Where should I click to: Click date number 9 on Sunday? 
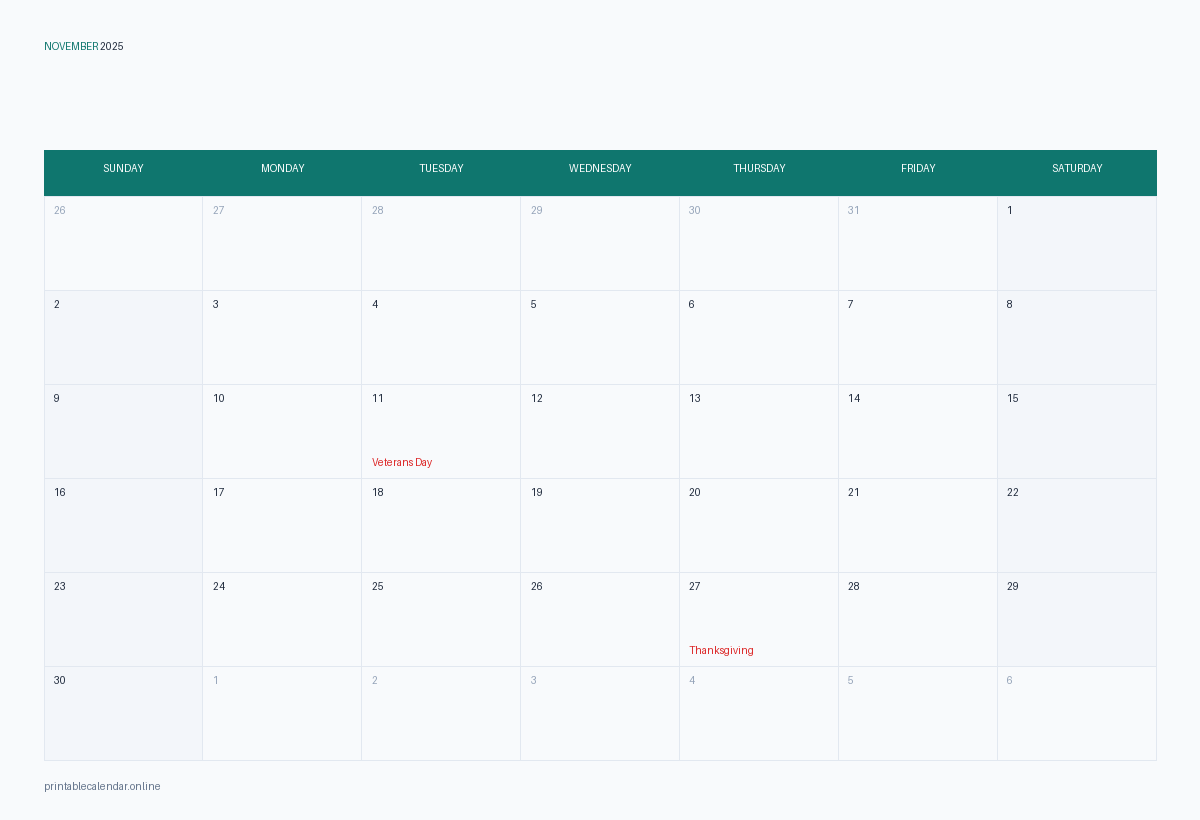(x=56, y=399)
